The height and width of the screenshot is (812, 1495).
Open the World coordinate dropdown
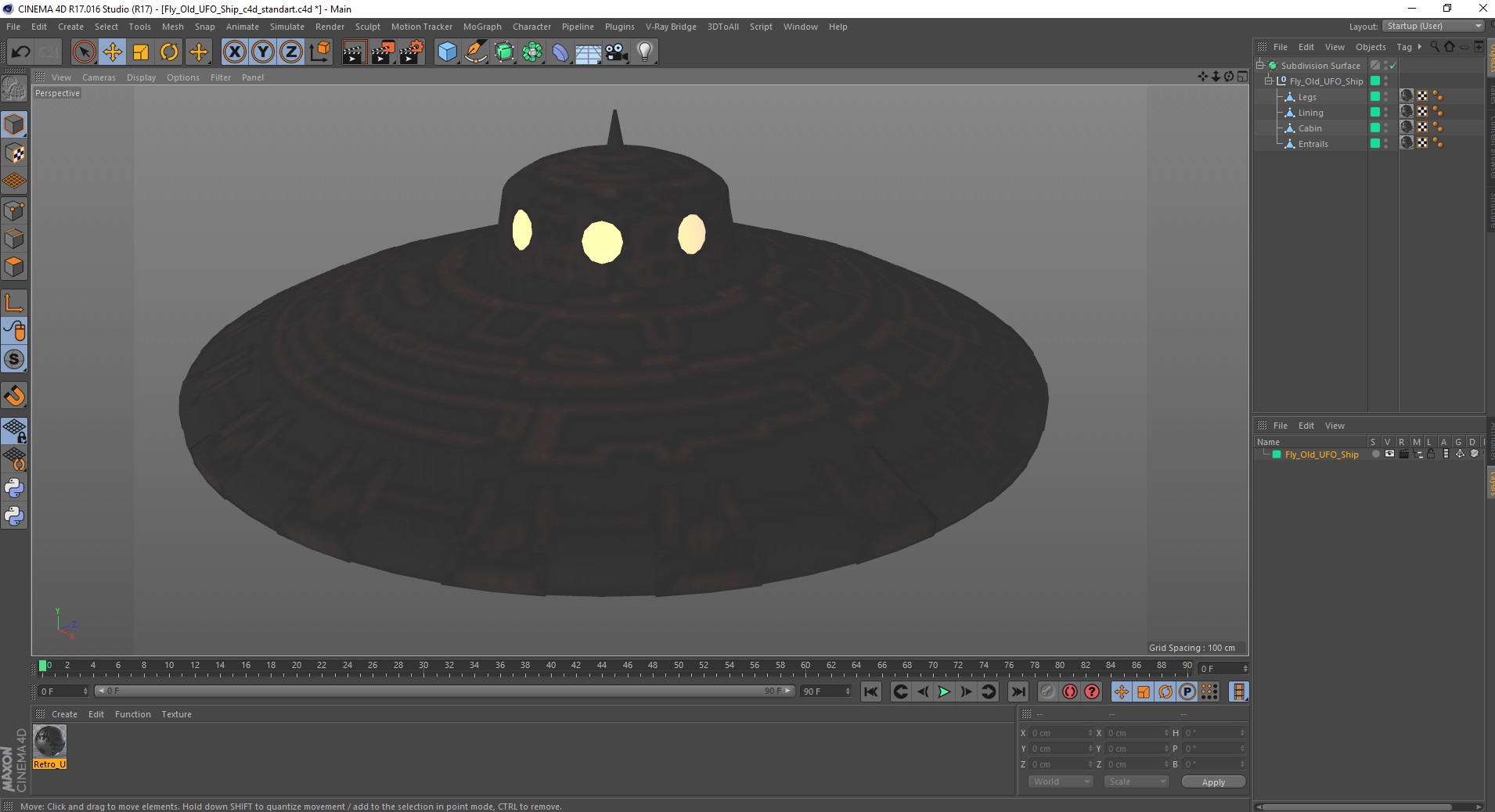pyautogui.click(x=1060, y=781)
